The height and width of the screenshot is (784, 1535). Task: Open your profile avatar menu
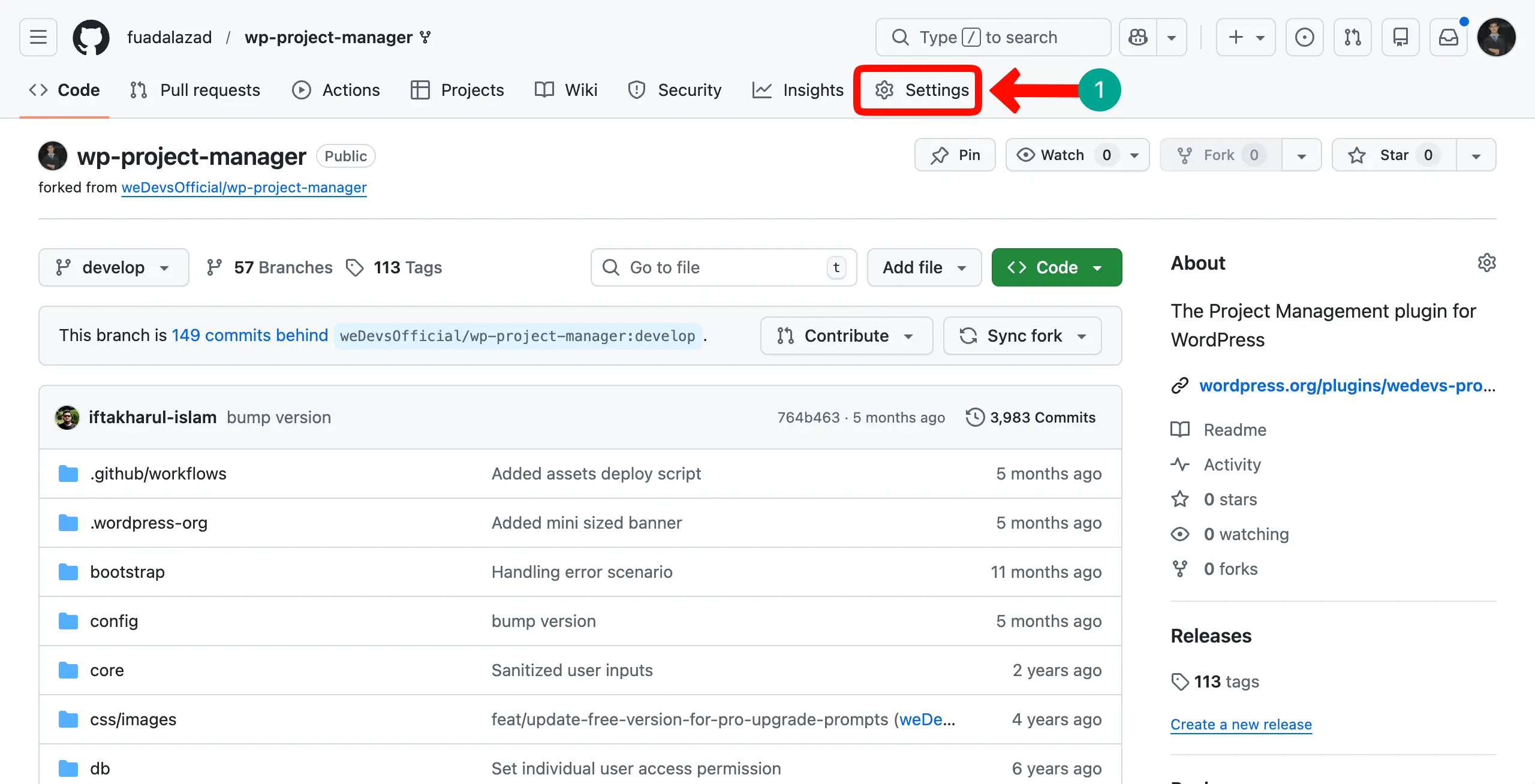point(1498,37)
